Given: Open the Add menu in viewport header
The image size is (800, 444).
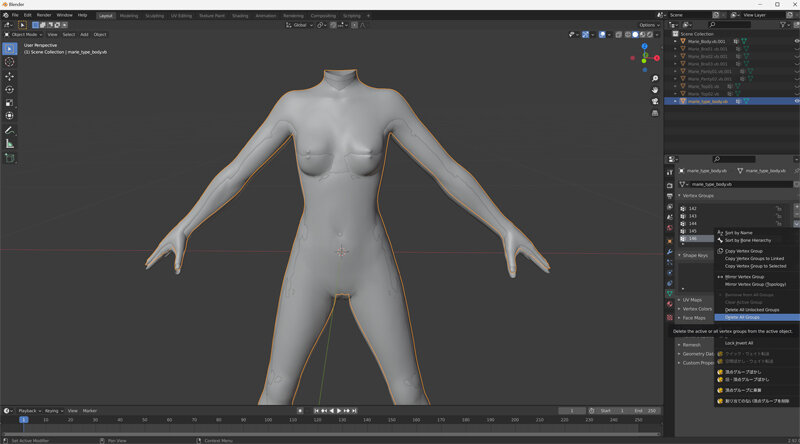Looking at the screenshot, I should pyautogui.click(x=84, y=35).
